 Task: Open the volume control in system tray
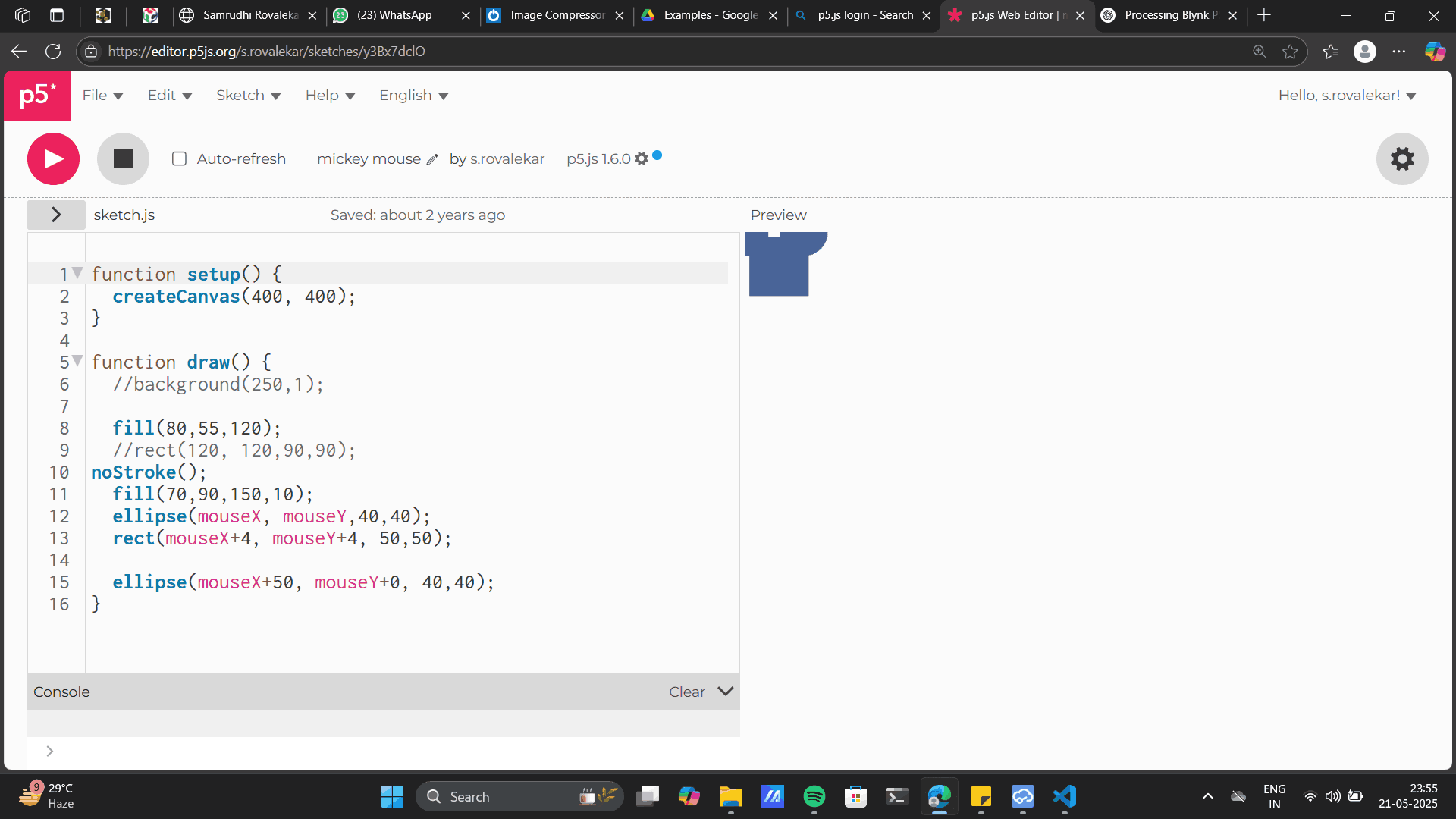coord(1332,796)
